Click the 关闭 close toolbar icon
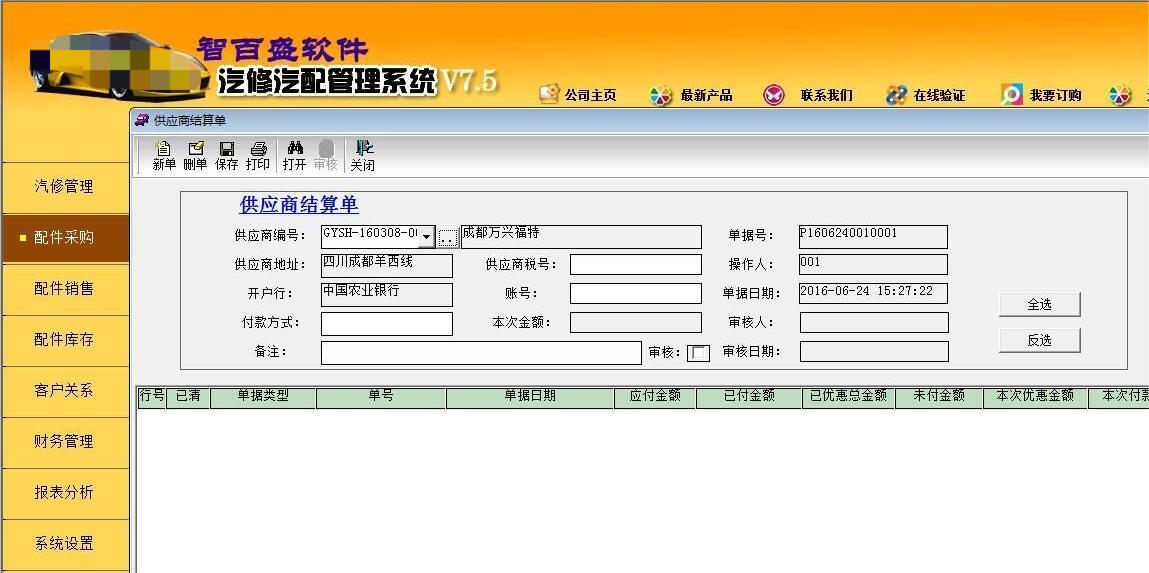 point(362,156)
